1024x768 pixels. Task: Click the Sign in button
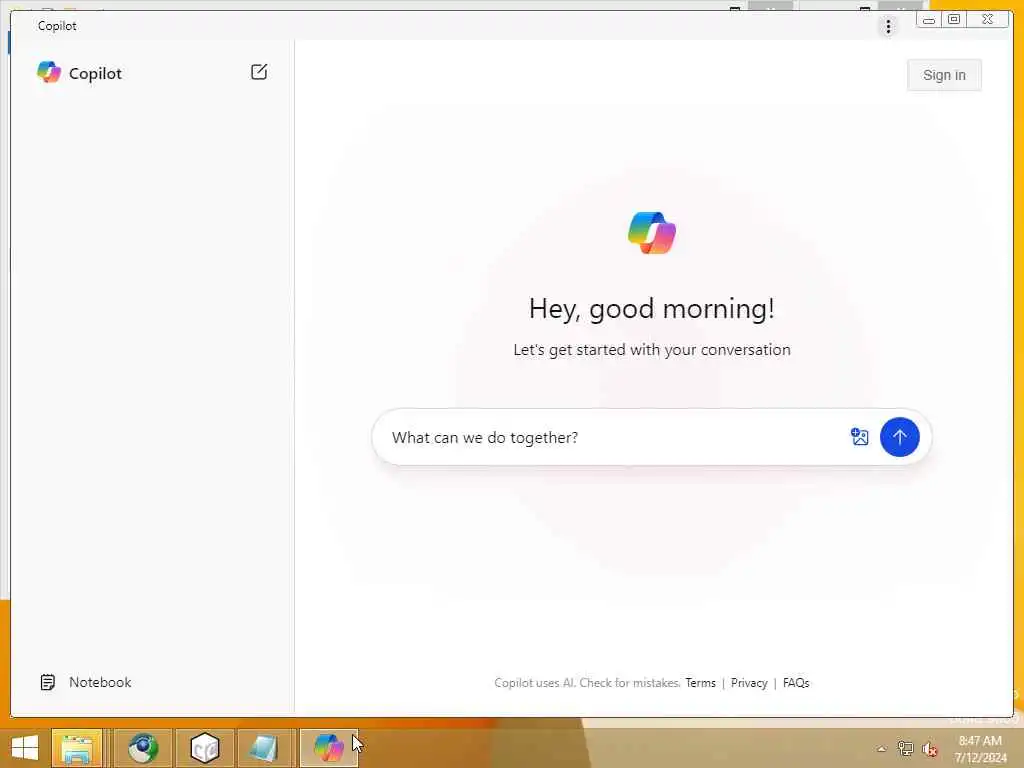tap(944, 75)
